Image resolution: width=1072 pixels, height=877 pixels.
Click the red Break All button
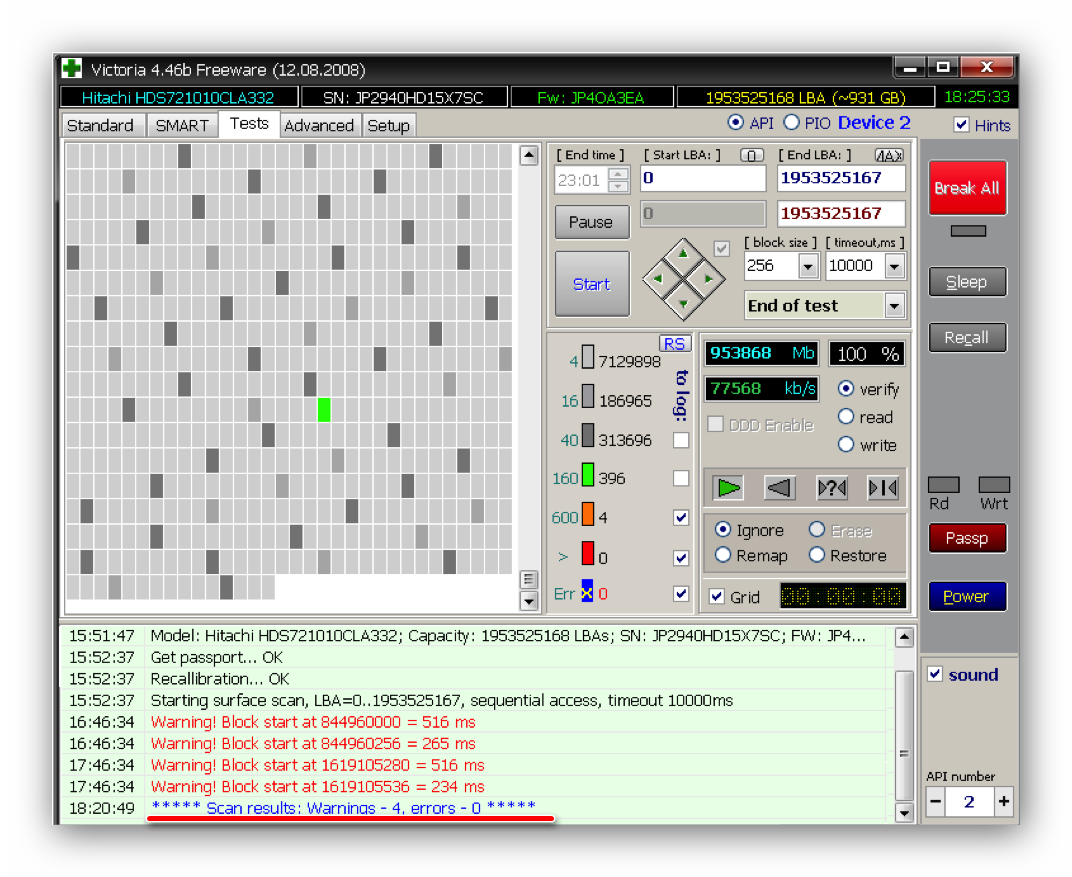point(967,188)
